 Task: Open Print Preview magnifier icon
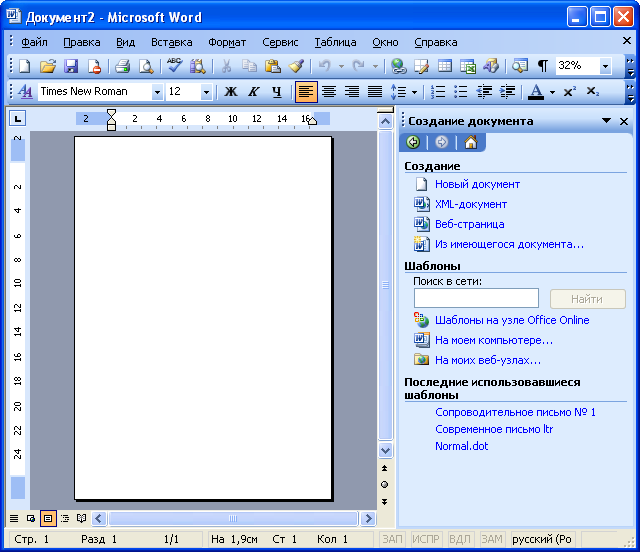click(x=146, y=66)
